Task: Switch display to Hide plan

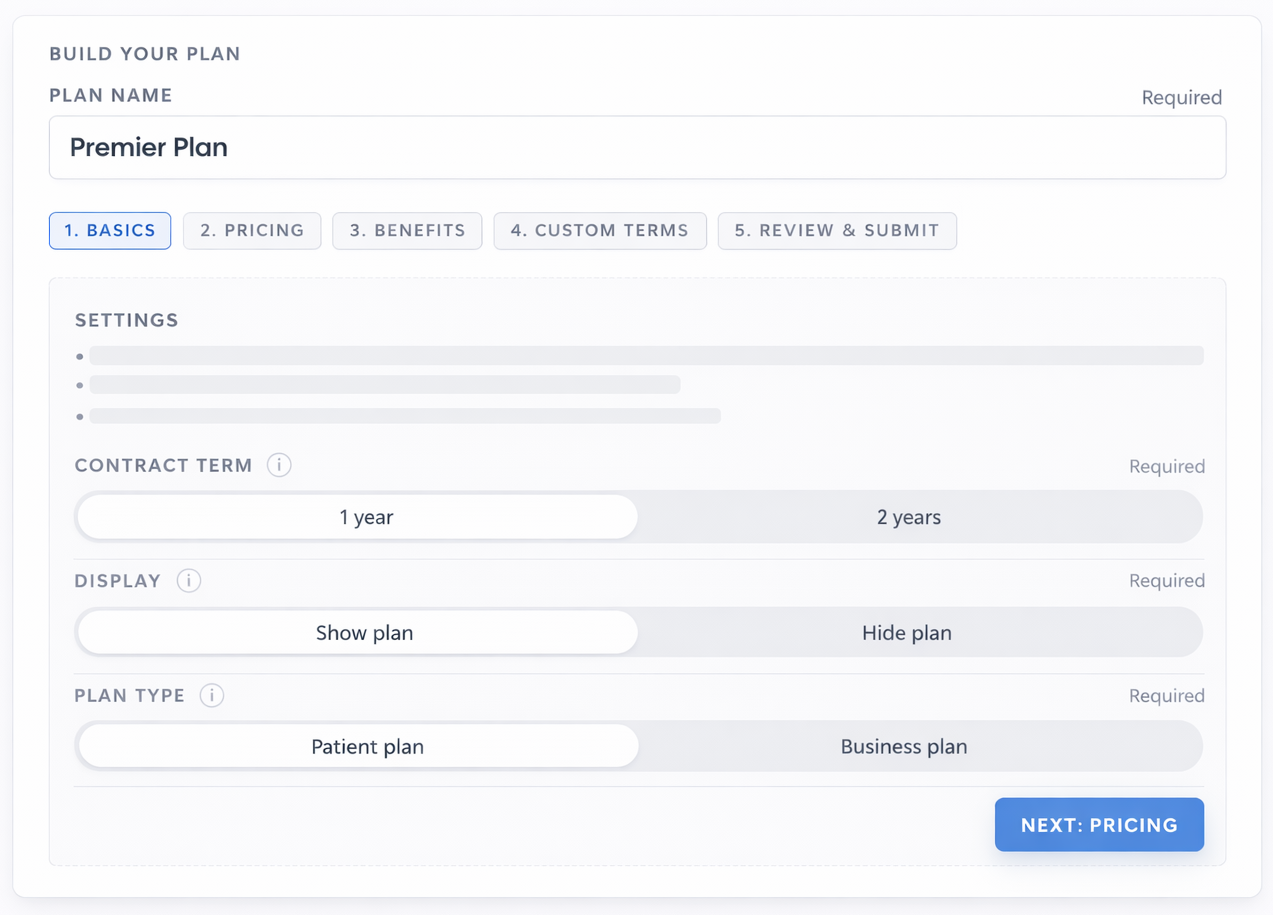Action: (x=906, y=633)
